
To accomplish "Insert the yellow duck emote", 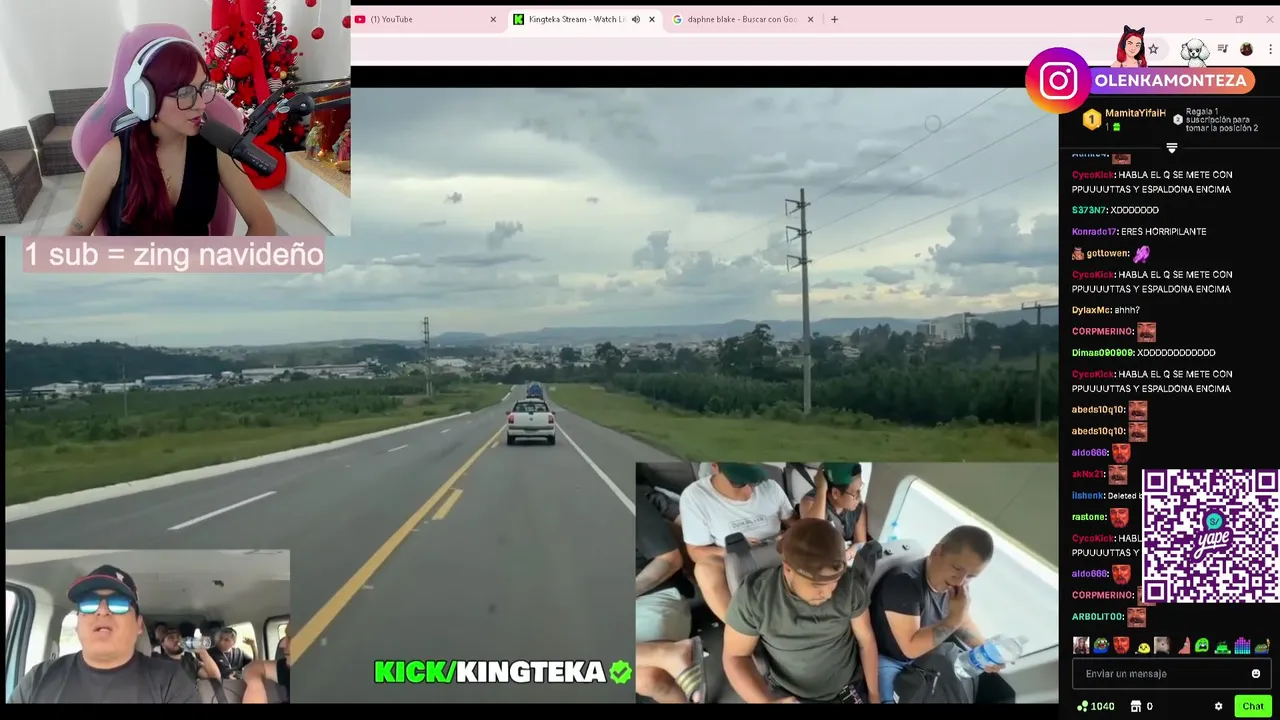I will [1142, 646].
